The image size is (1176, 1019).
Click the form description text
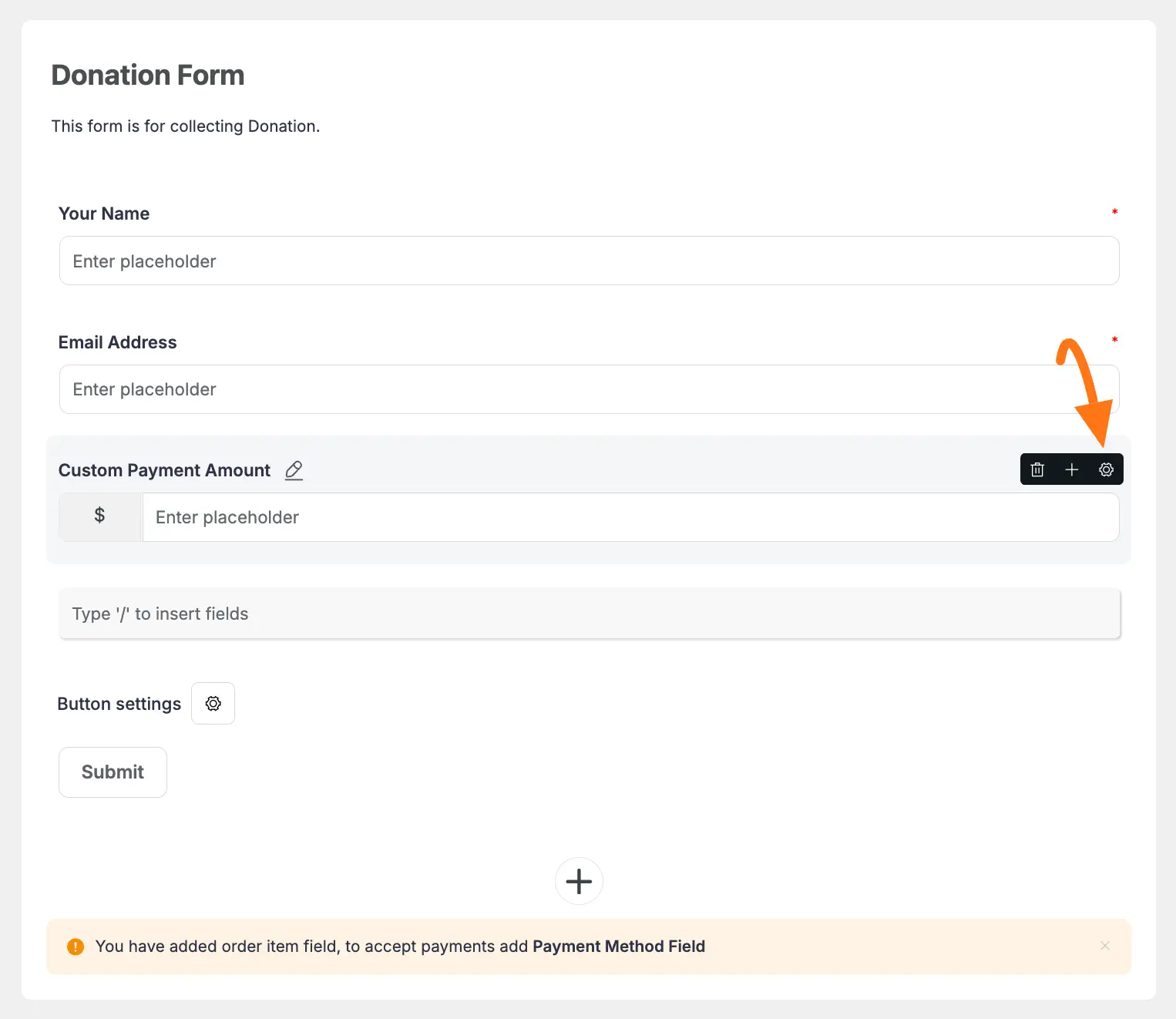click(x=185, y=126)
